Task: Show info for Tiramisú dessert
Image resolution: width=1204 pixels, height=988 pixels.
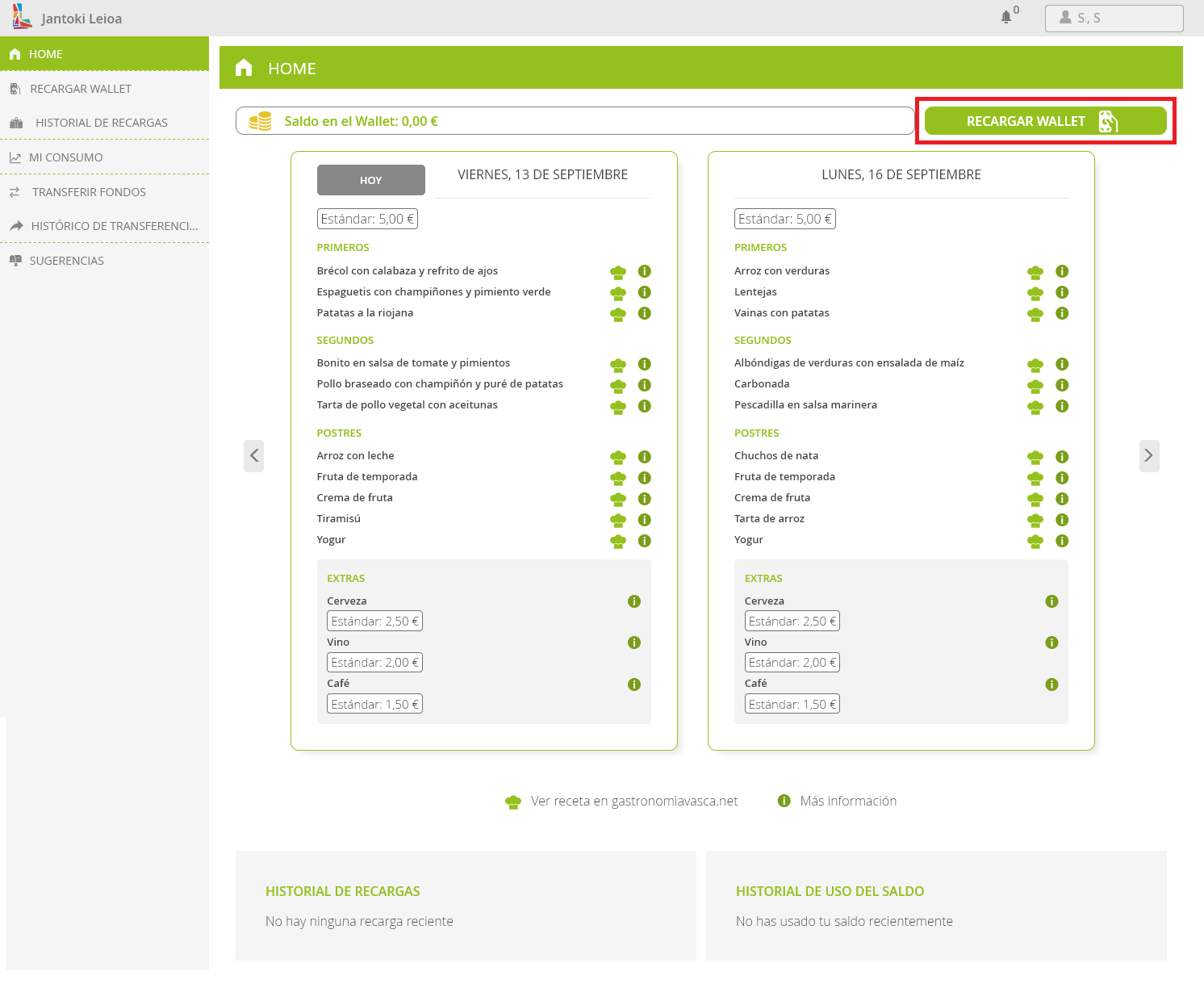Action: [644, 520]
